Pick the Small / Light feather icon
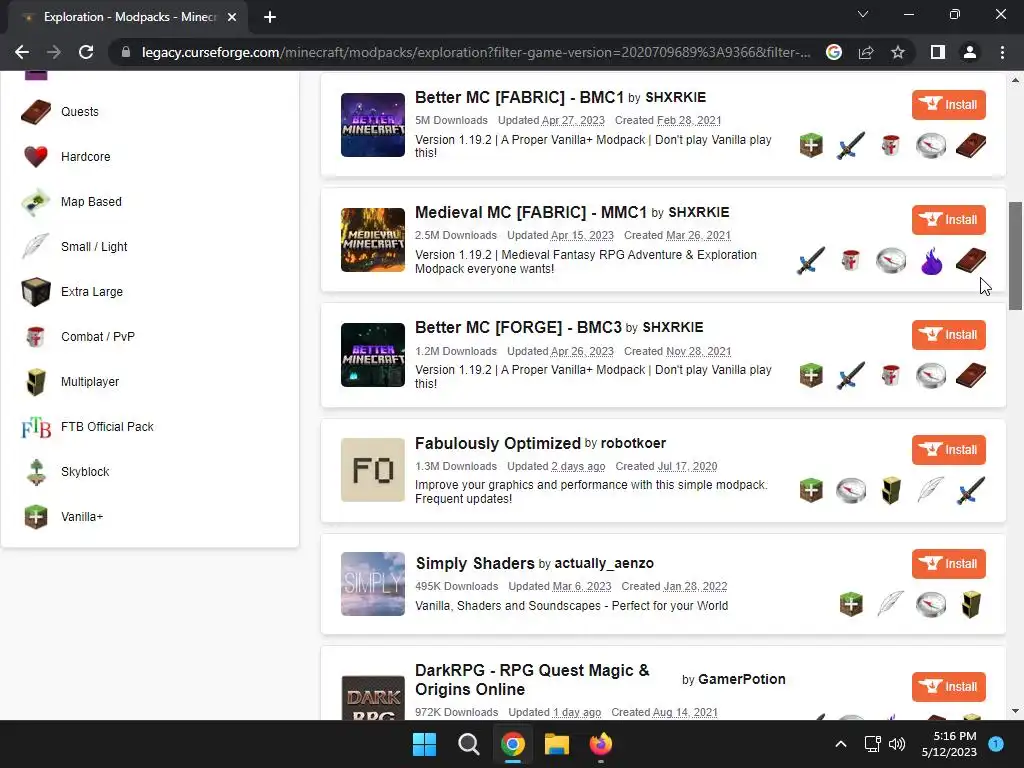 (36, 247)
